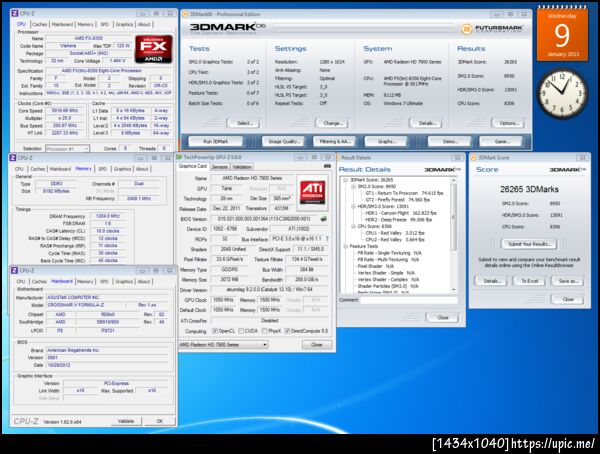The height and width of the screenshot is (454, 600).
Task: Click the Result Details scrollbar up arrow
Action: pyautogui.click(x=454, y=180)
